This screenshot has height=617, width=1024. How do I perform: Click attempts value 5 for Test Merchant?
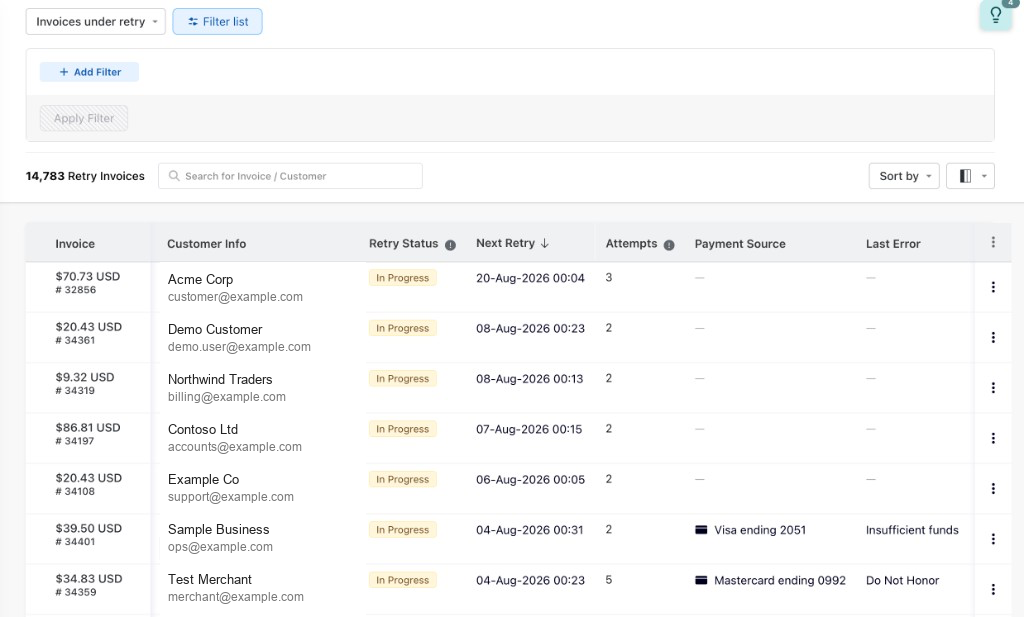click(x=609, y=580)
